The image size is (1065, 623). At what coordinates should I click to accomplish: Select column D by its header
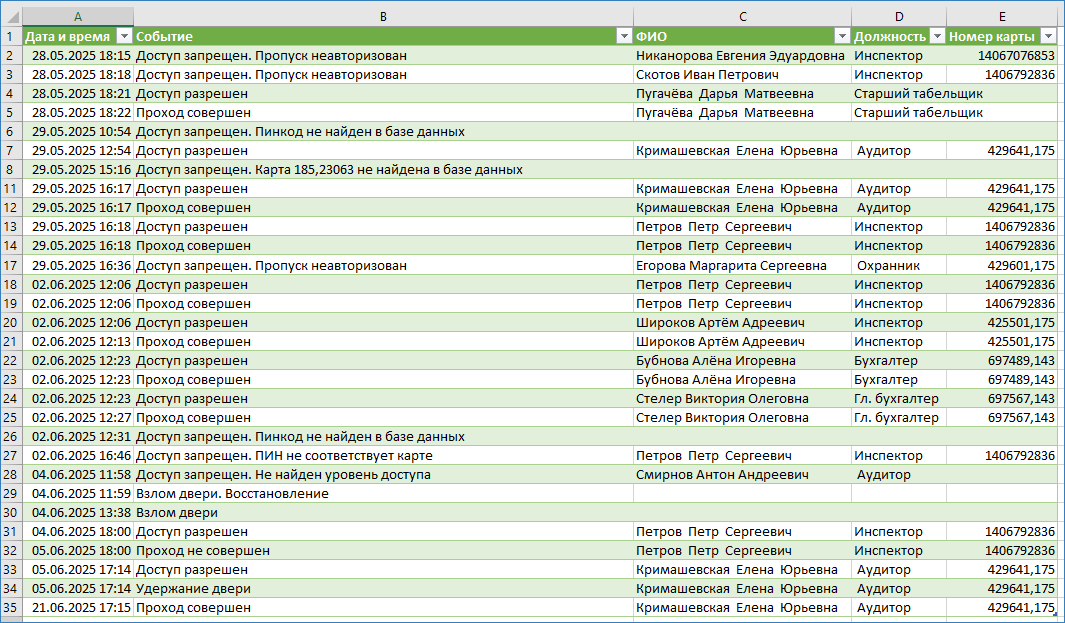pos(898,17)
